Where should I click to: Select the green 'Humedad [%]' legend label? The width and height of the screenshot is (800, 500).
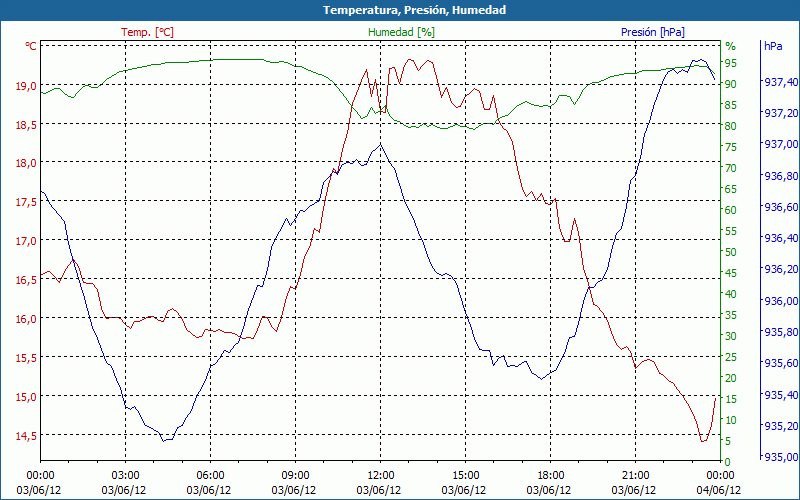click(x=402, y=32)
